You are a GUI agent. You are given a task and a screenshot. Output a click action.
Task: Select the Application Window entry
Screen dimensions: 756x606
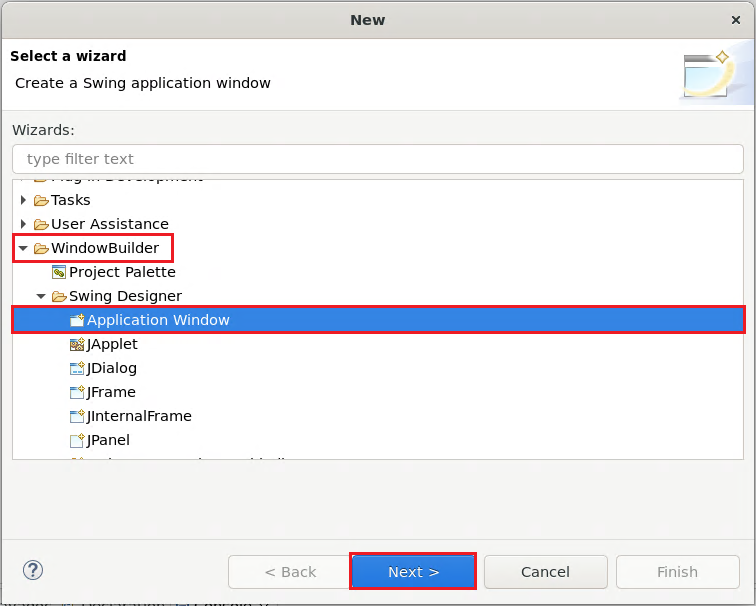(x=158, y=320)
